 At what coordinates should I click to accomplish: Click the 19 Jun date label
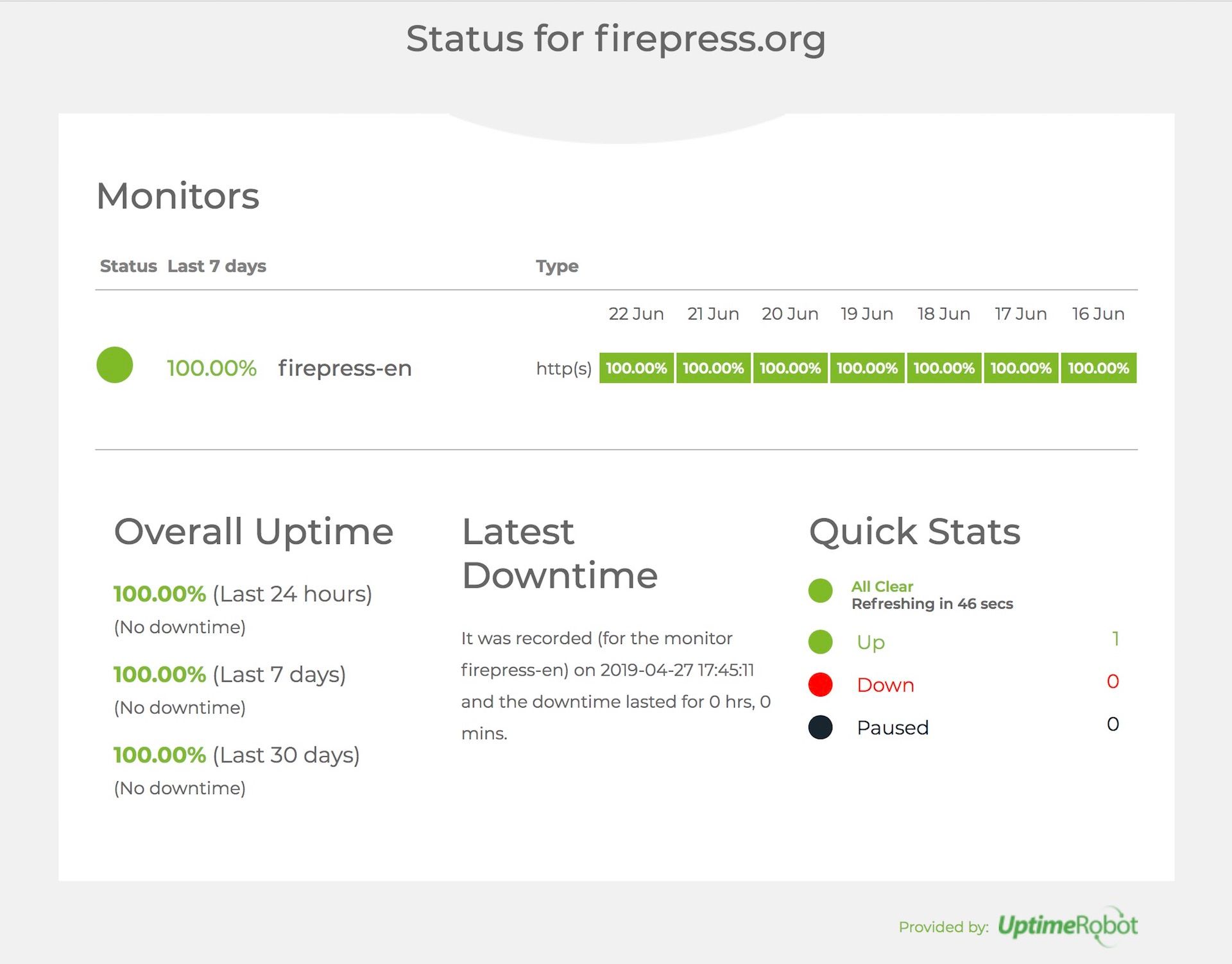click(867, 314)
